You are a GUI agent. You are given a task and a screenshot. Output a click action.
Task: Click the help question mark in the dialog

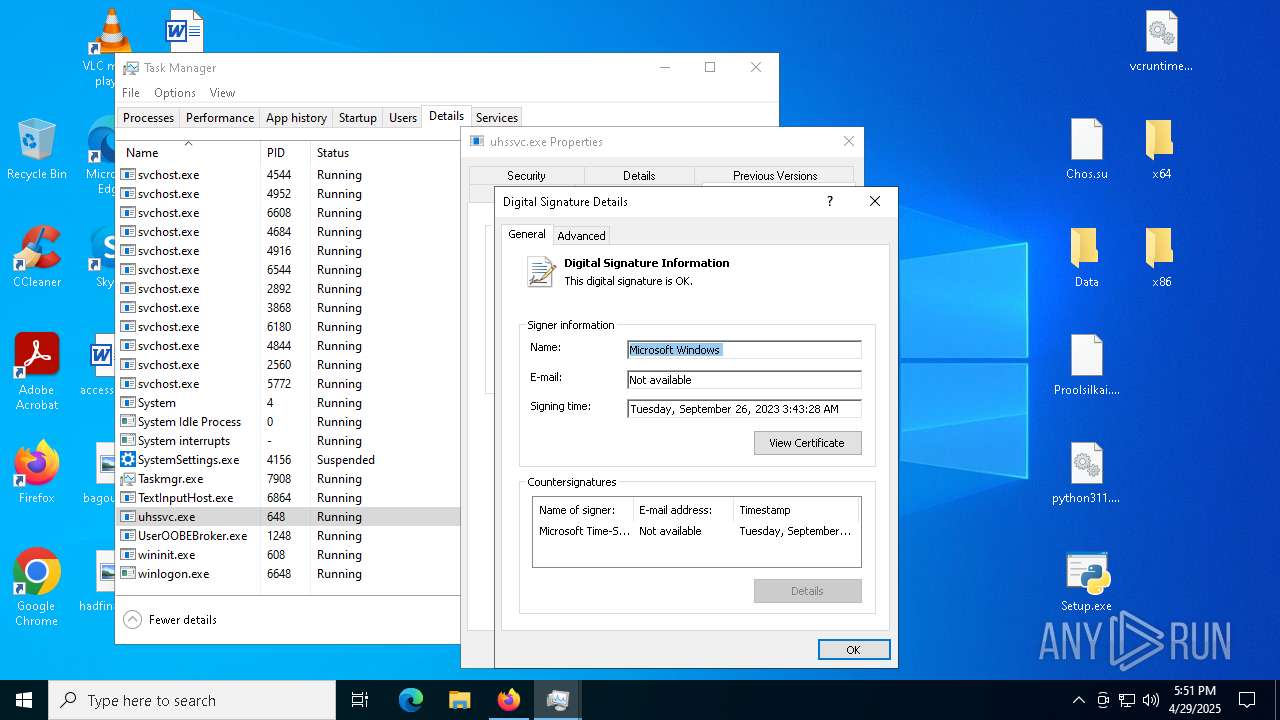pos(829,201)
